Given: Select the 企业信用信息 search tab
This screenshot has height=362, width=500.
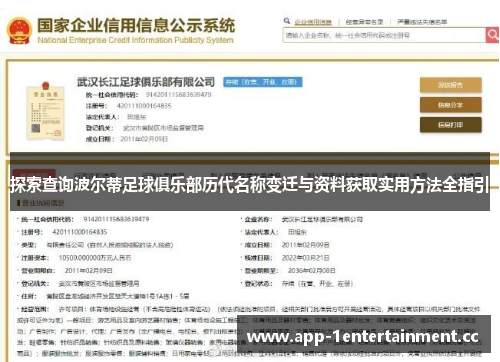Looking at the screenshot, I should tap(313, 22).
